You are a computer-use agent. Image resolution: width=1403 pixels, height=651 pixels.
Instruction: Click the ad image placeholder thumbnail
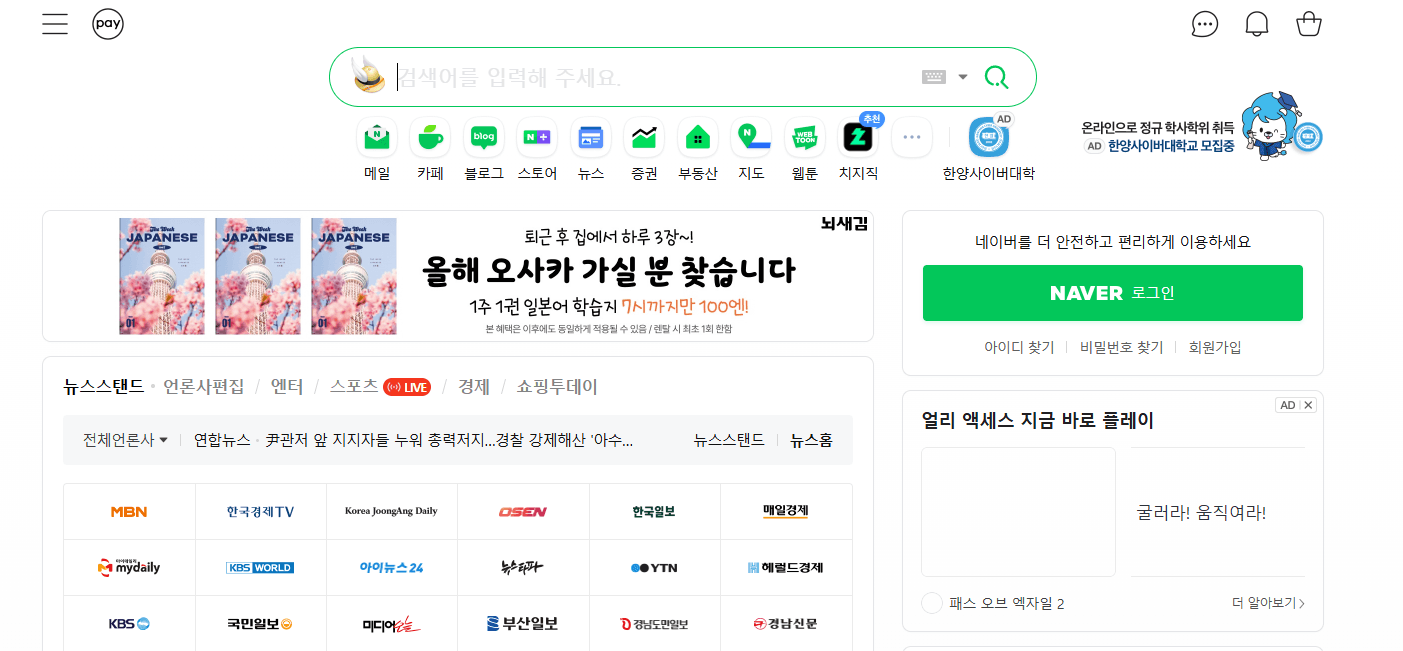pyautogui.click(x=1018, y=512)
